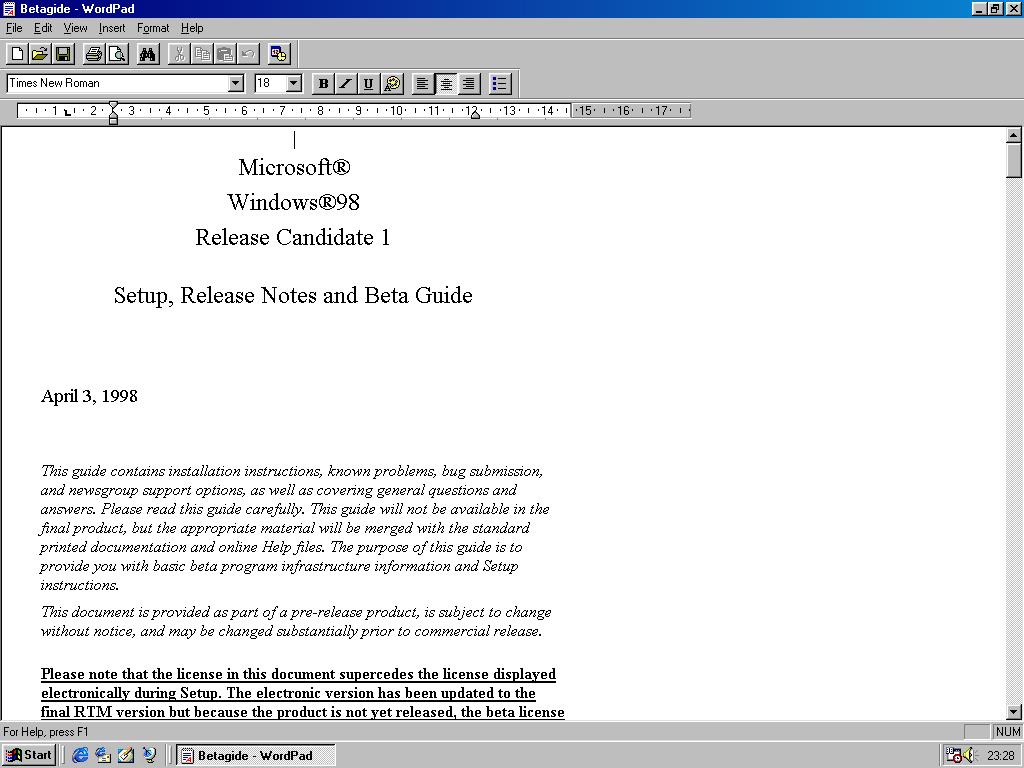
Task: Open the text Color palette button
Action: point(392,84)
